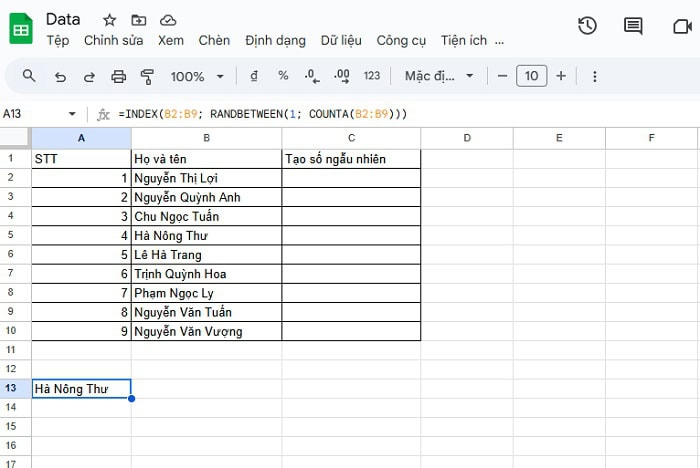This screenshot has height=468, width=700.
Task: Click the move to folder icon
Action: coord(138,20)
